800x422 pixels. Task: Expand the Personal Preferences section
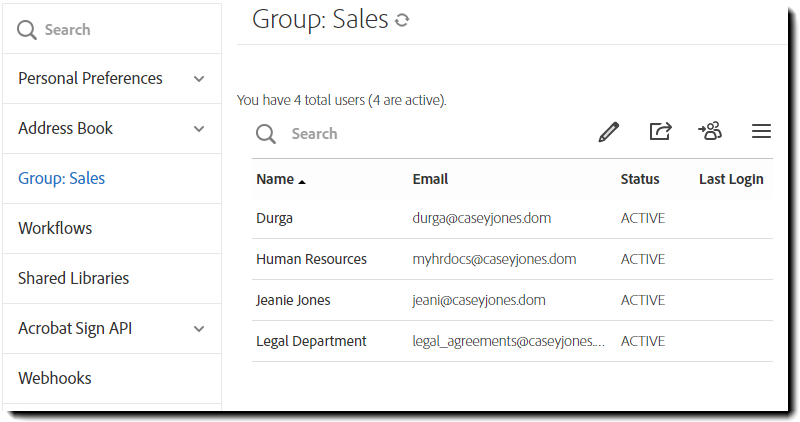(199, 79)
